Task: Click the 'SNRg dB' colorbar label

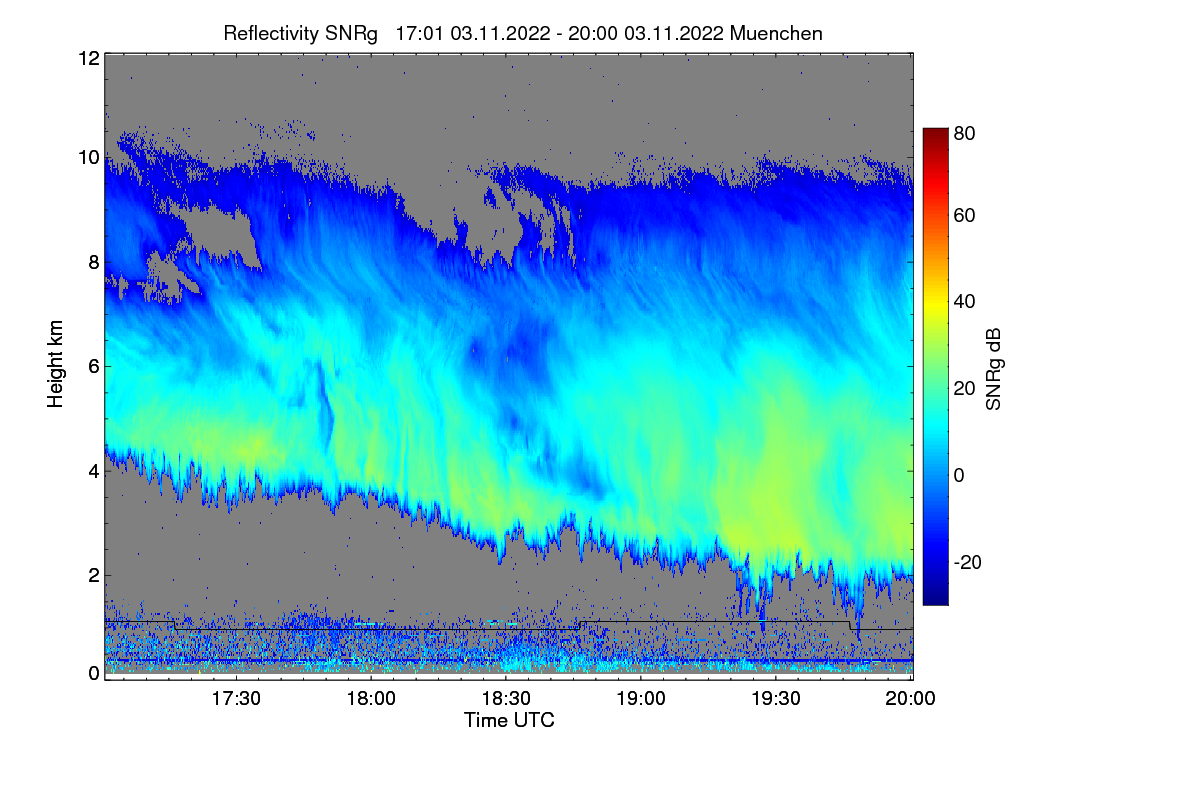Action: [x=993, y=370]
